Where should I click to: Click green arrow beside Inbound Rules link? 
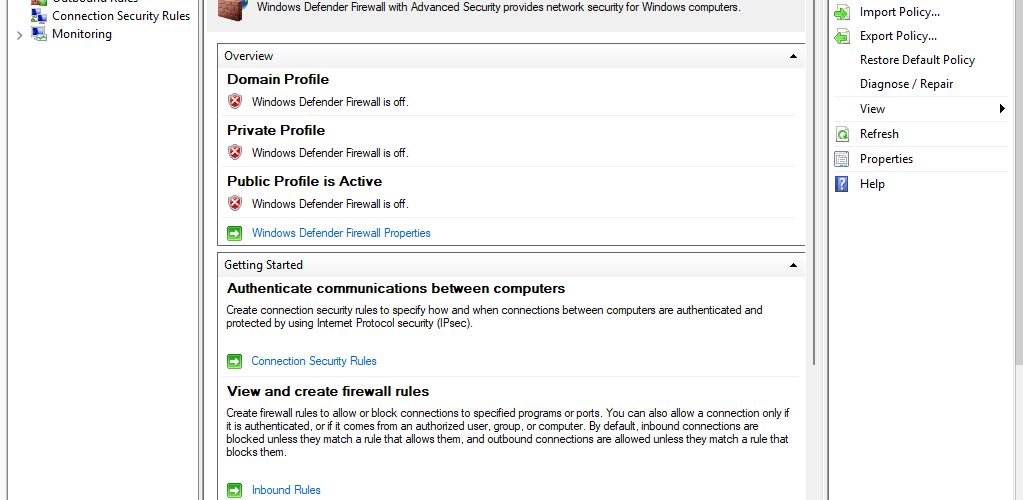(x=235, y=490)
